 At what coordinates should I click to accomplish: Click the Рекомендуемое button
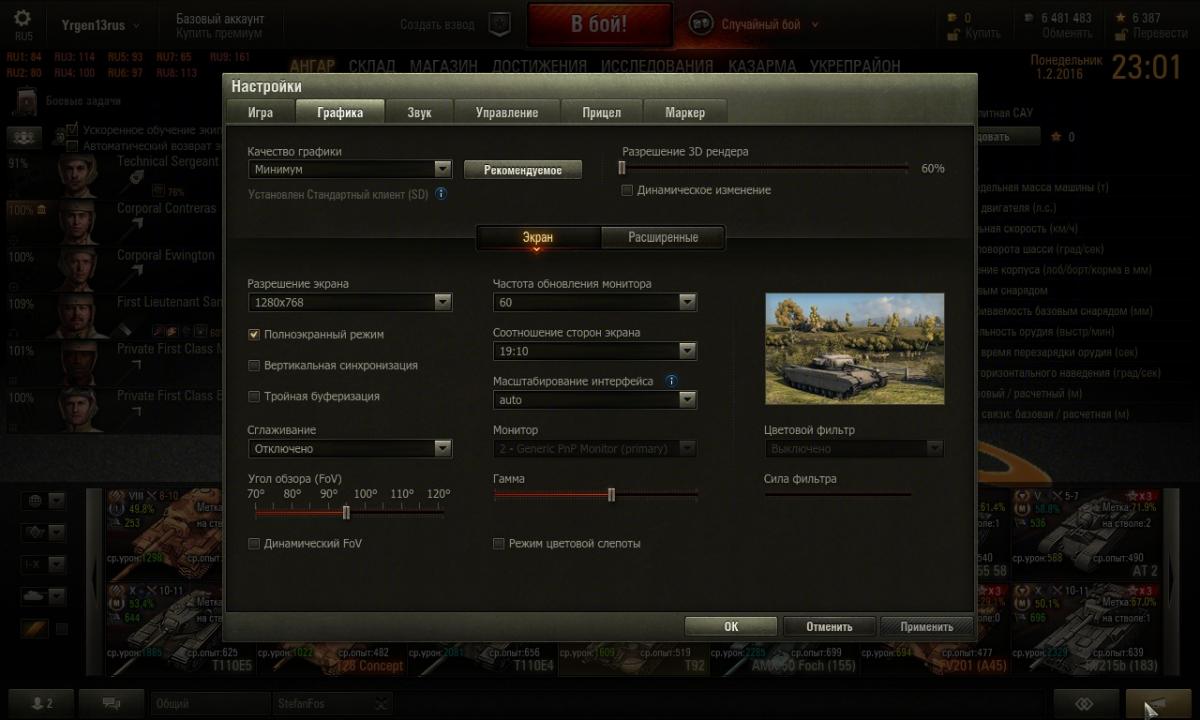[x=523, y=170]
